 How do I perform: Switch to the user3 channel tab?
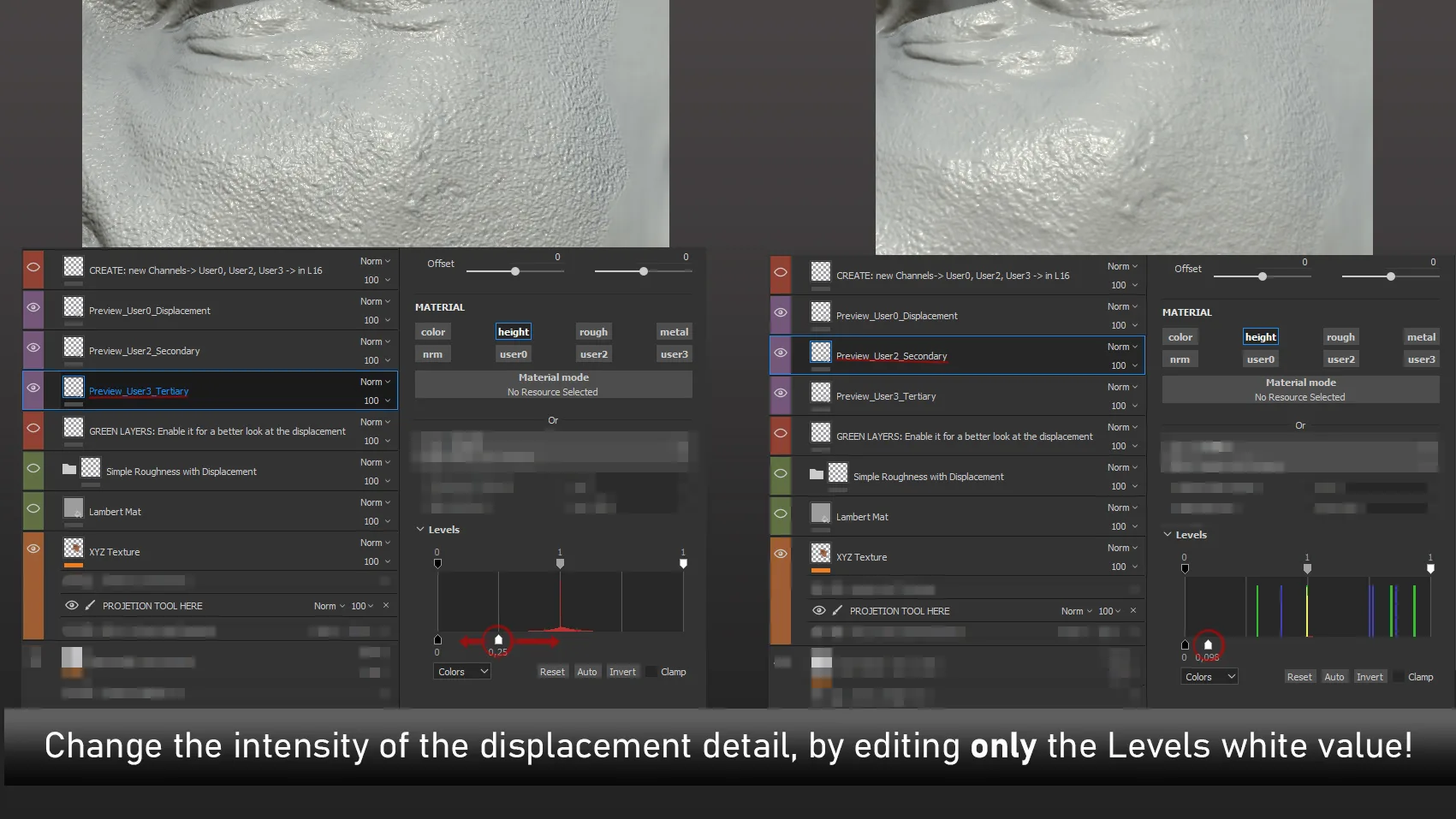pos(674,353)
